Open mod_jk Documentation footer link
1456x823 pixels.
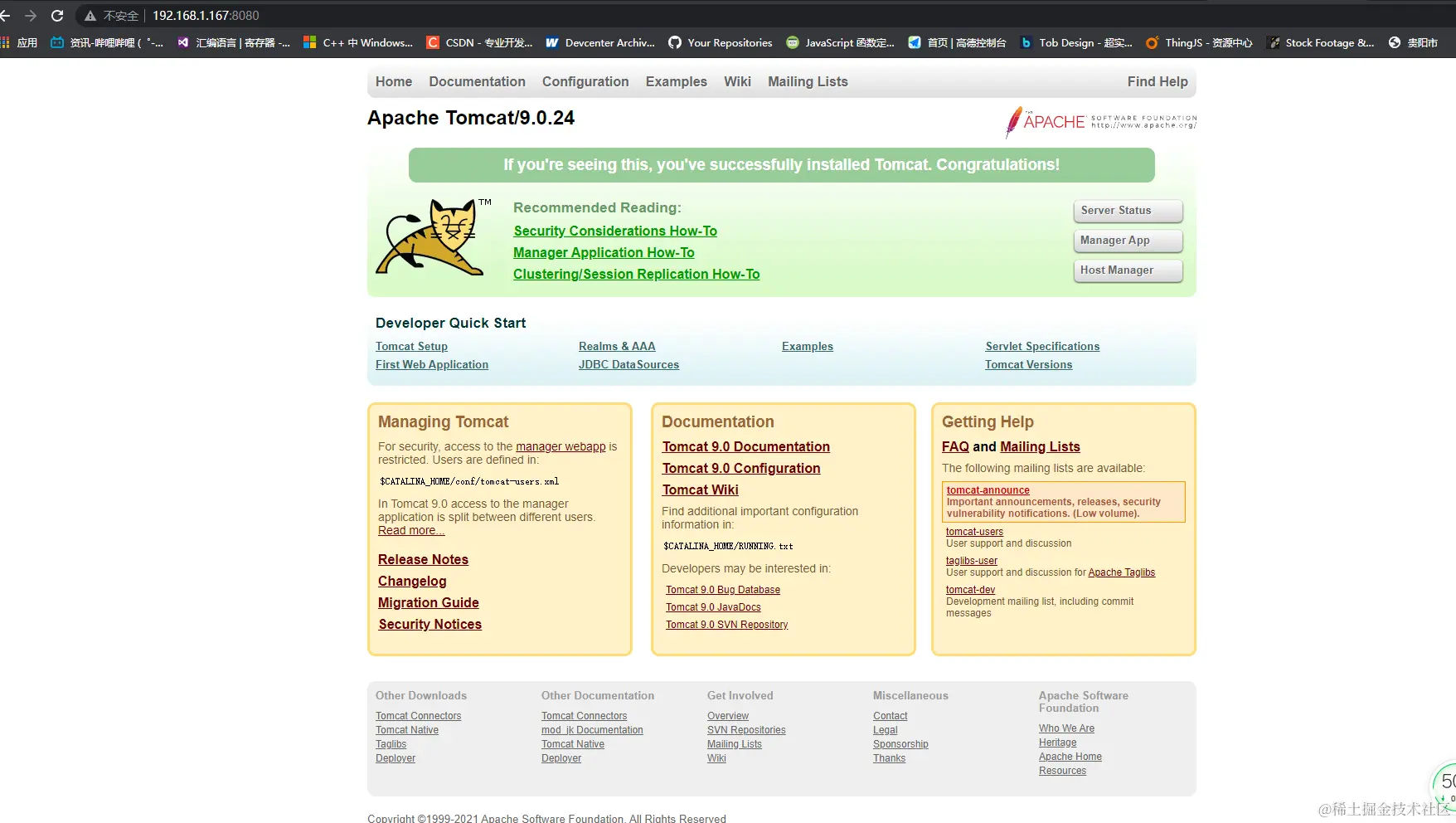pyautogui.click(x=592, y=730)
